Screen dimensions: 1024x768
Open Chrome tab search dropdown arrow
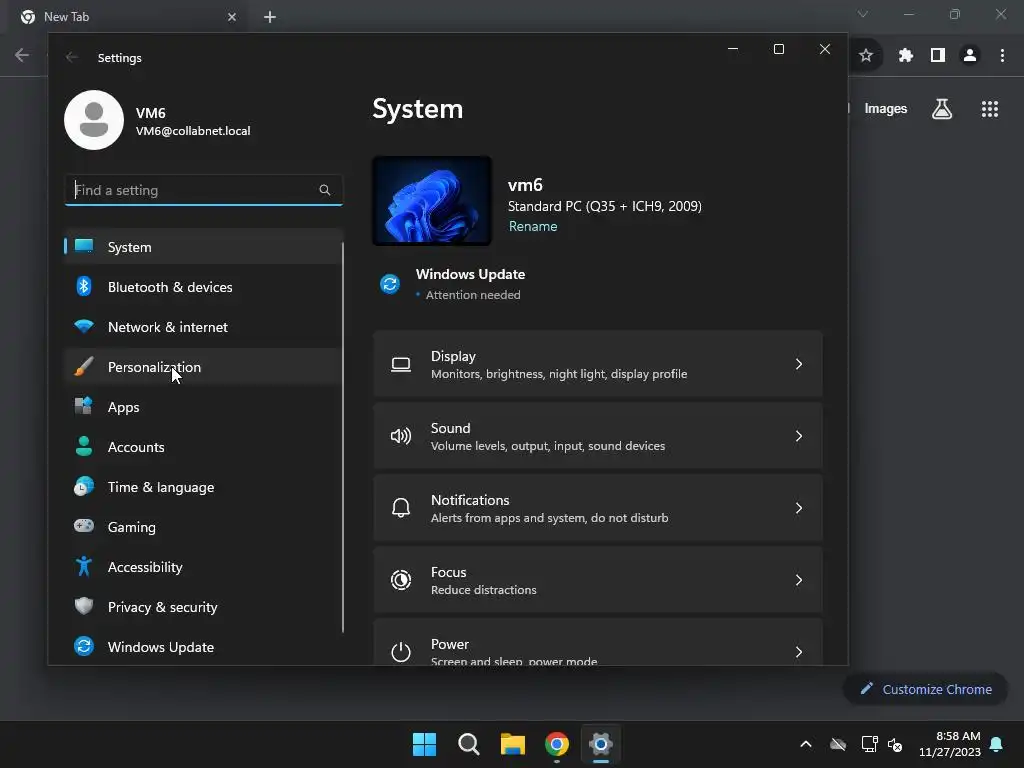(x=863, y=14)
